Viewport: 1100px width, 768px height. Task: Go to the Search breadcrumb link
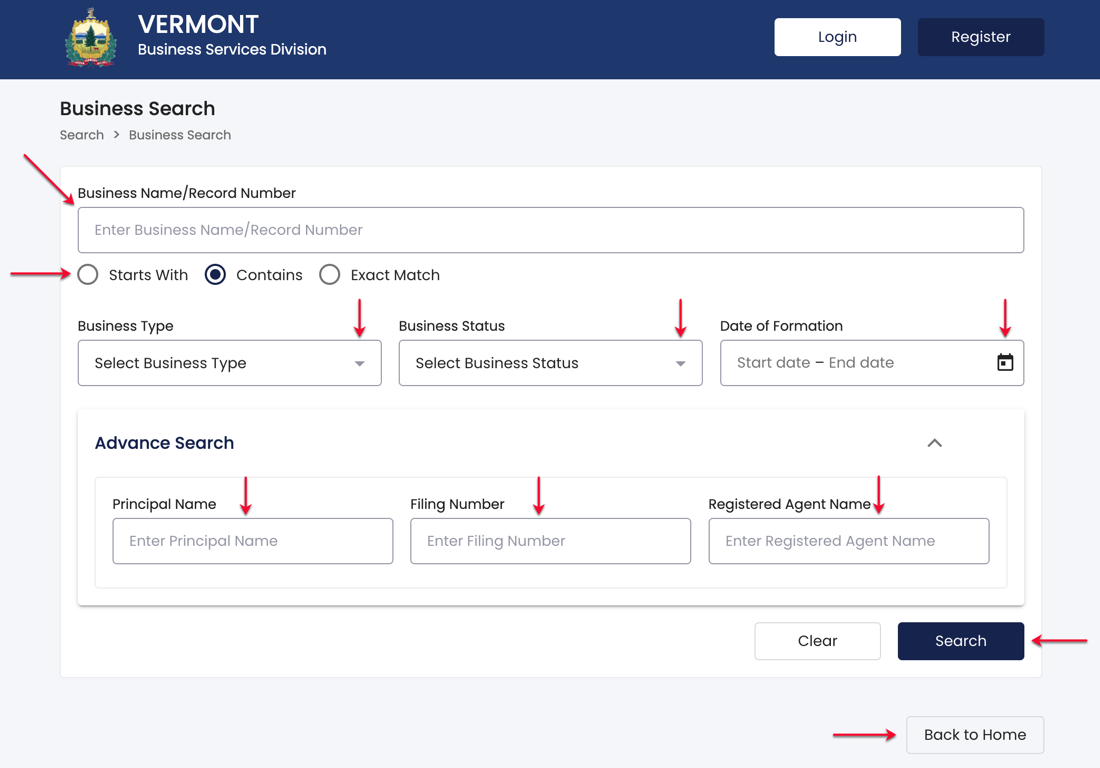81,135
